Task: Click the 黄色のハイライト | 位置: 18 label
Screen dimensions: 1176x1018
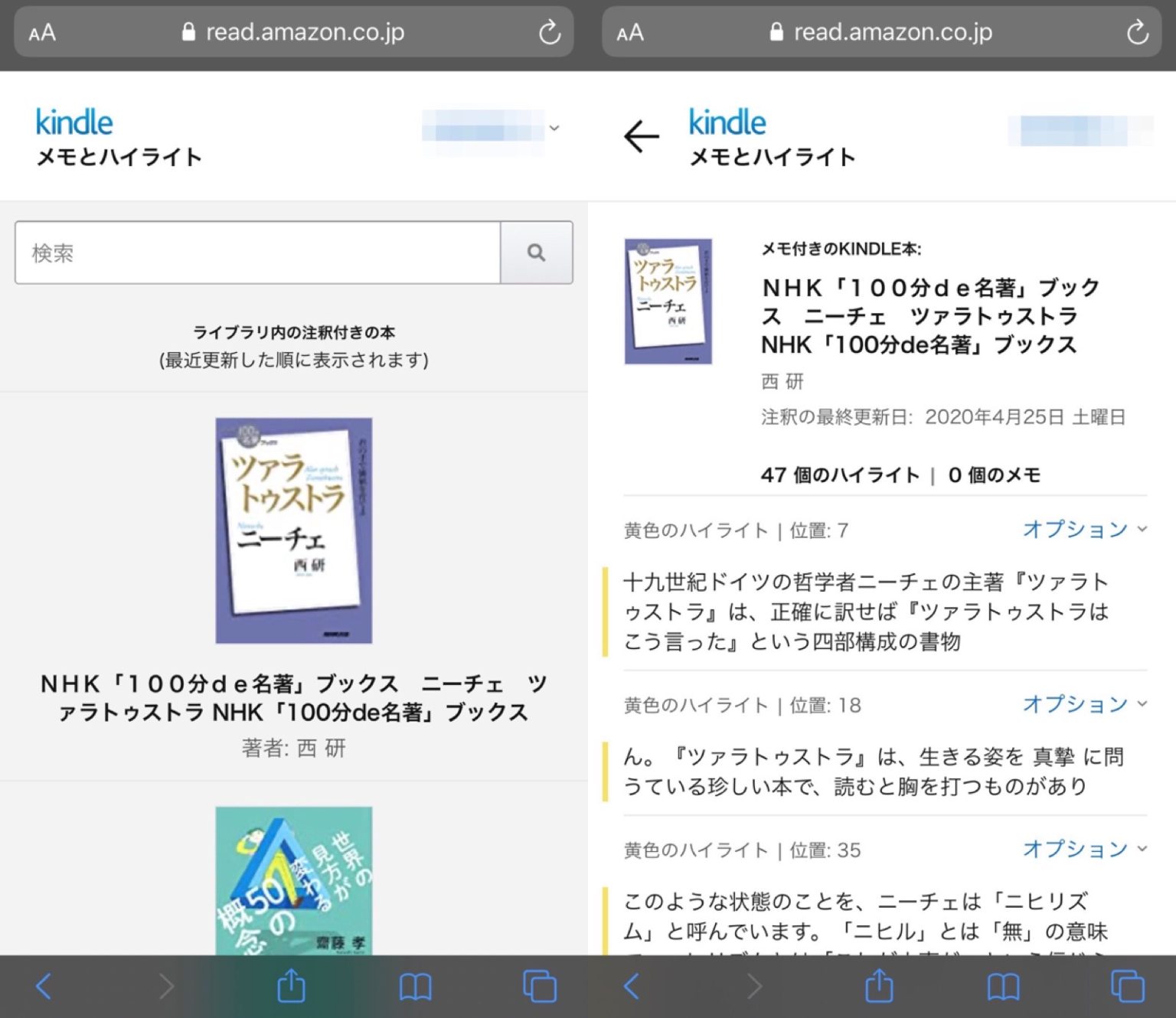Action: pos(743,705)
